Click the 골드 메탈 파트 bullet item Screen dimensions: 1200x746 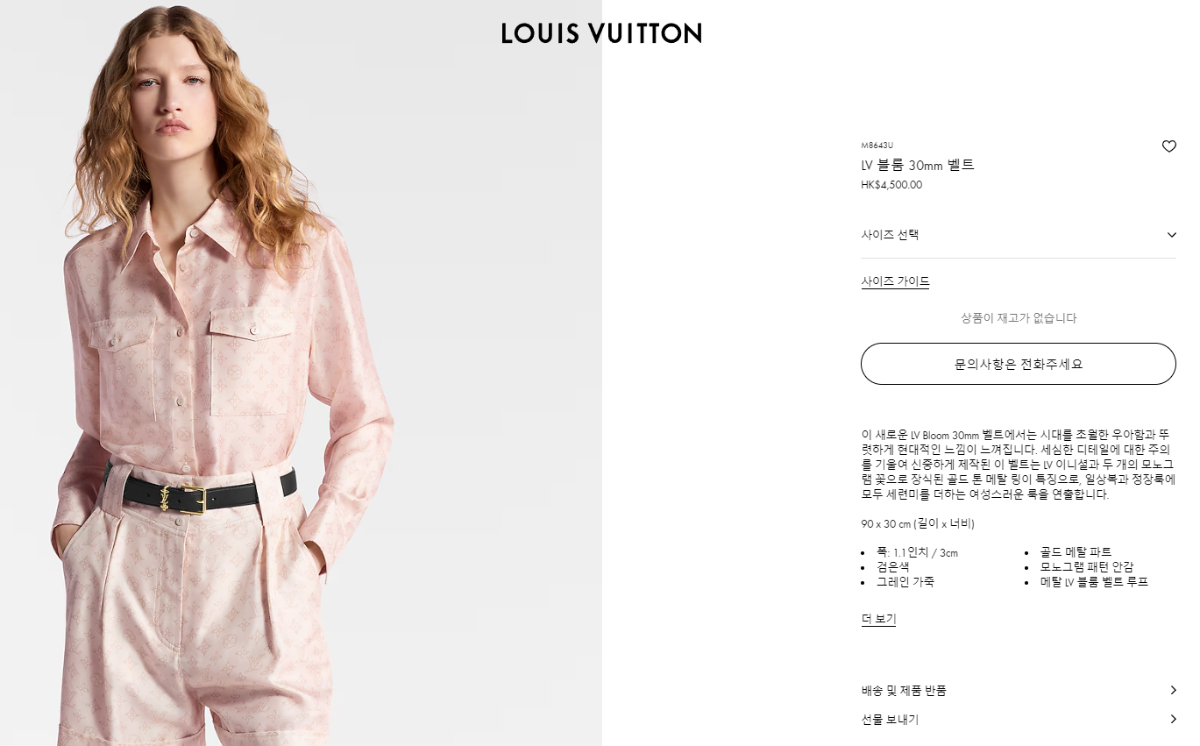coord(1075,552)
